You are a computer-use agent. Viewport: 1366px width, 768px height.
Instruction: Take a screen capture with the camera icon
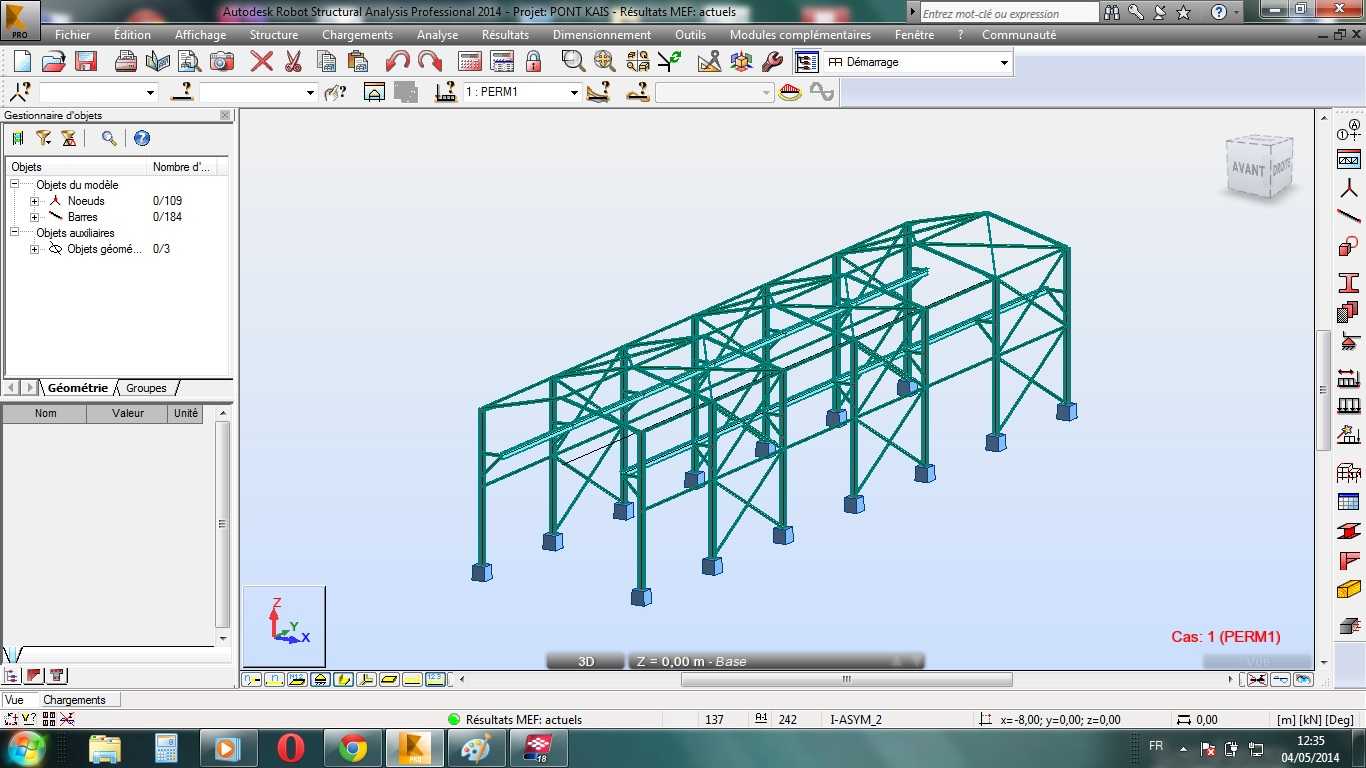click(221, 61)
